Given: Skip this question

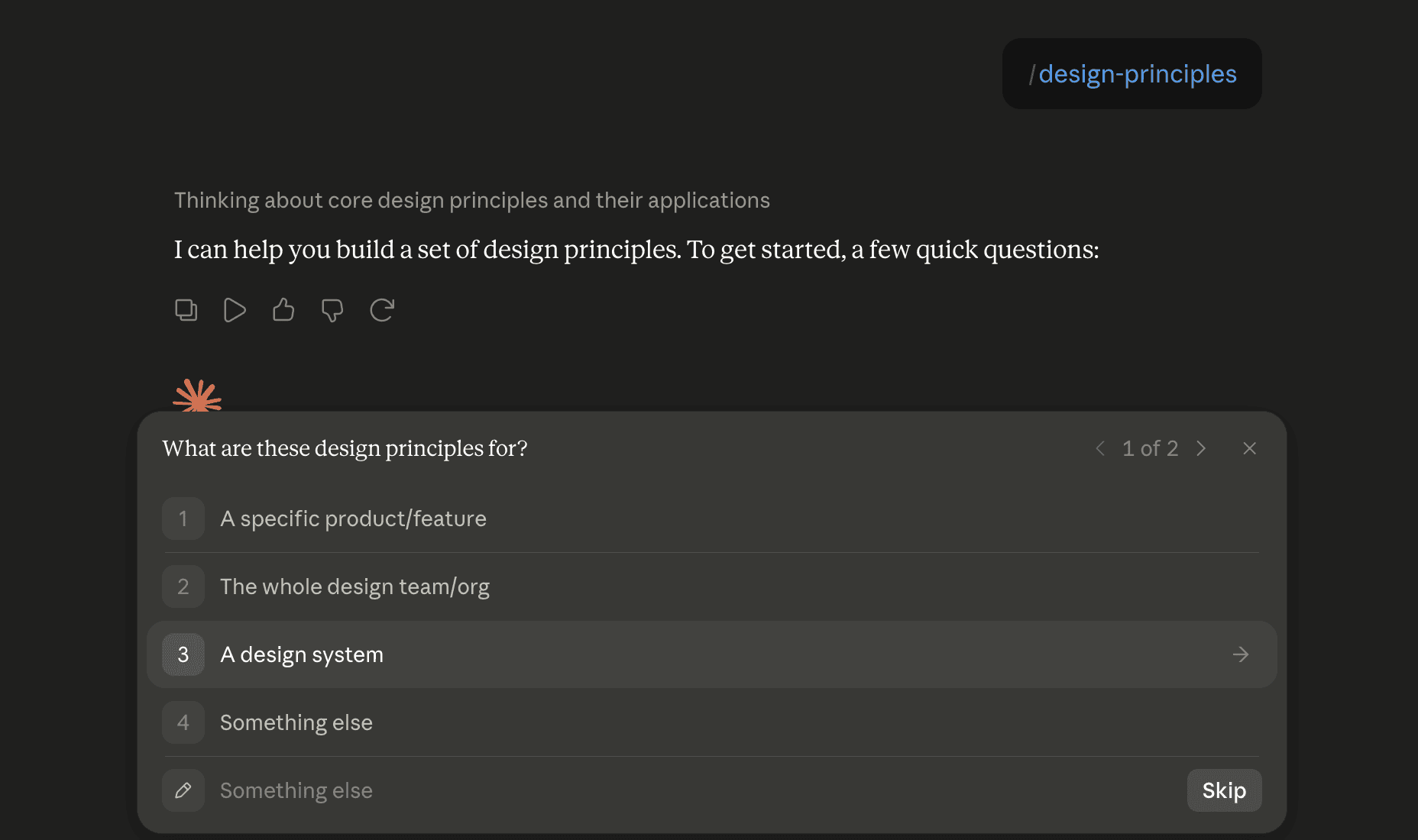Looking at the screenshot, I should pyautogui.click(x=1224, y=790).
